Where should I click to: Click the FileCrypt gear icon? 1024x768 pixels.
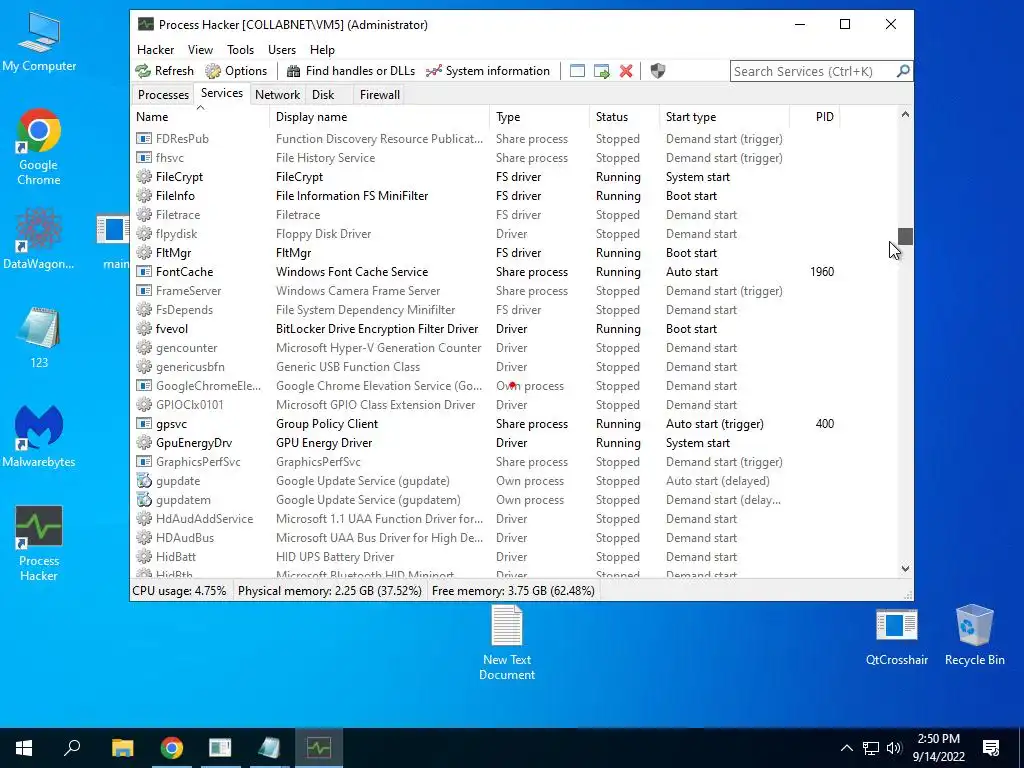tap(144, 176)
